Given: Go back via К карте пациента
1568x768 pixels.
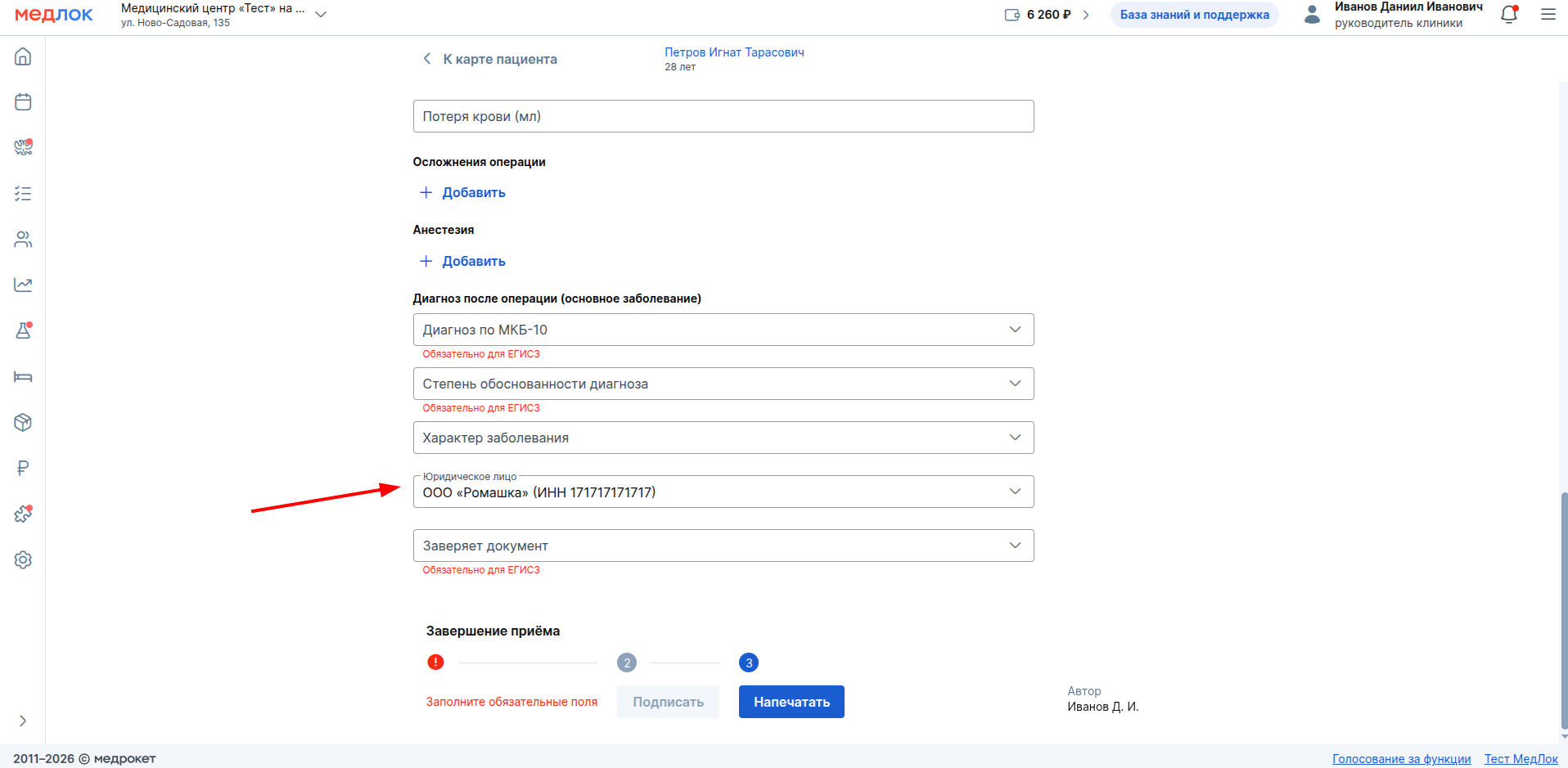Looking at the screenshot, I should click(489, 59).
